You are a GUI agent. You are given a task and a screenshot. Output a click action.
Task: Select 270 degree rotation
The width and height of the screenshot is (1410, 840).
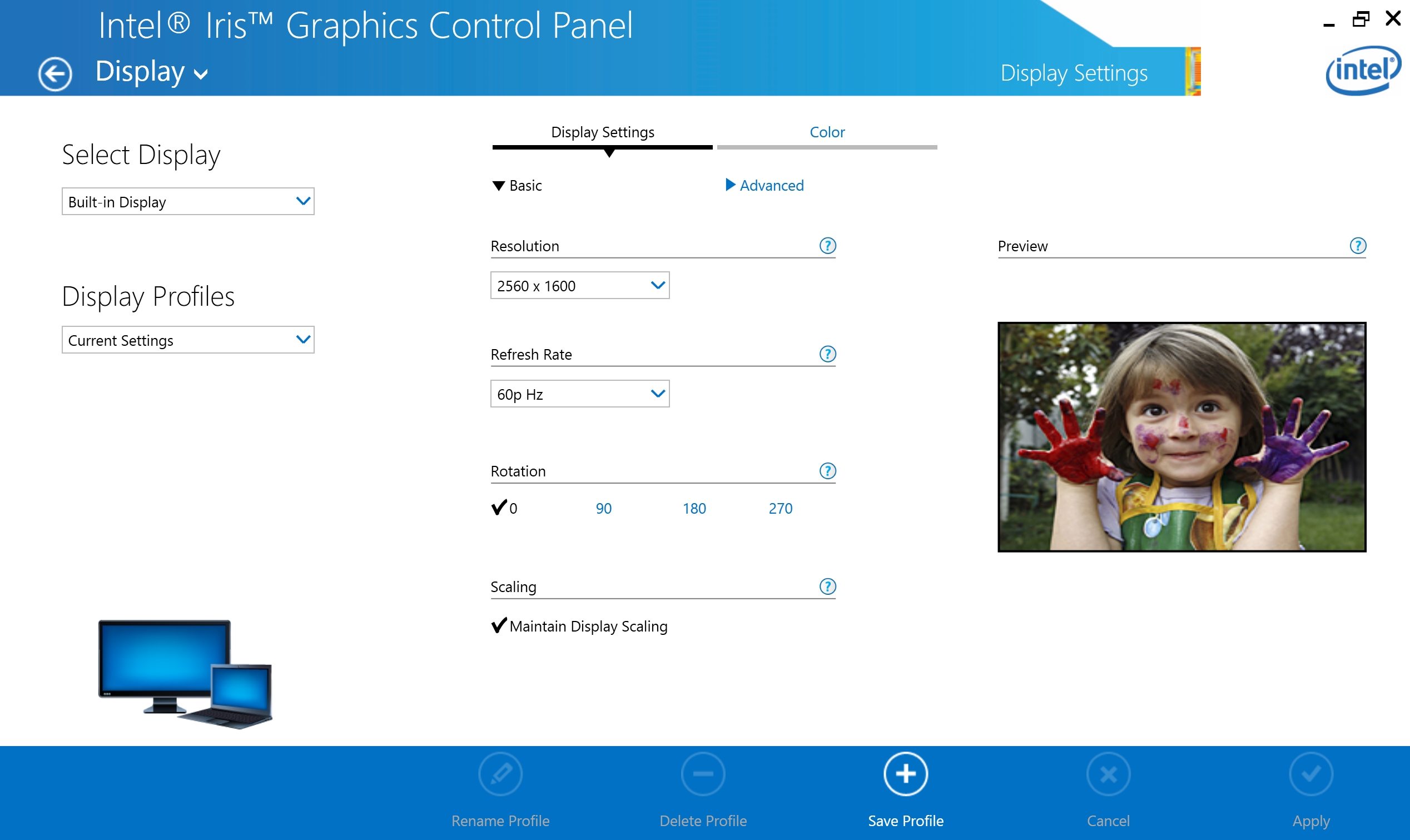[x=780, y=508]
